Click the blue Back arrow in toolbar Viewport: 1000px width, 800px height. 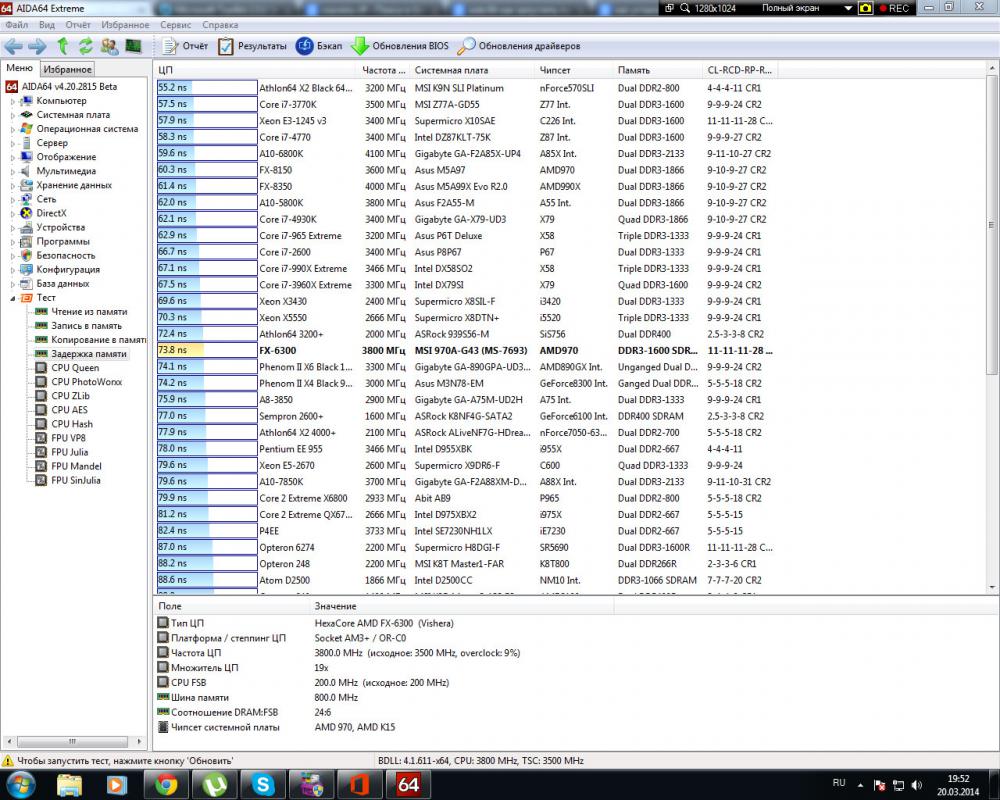pyautogui.click(x=14, y=46)
